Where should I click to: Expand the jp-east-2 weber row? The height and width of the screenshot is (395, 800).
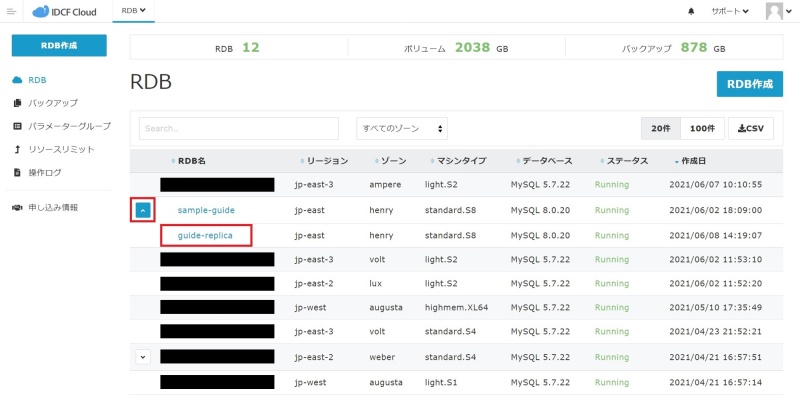[x=143, y=357]
